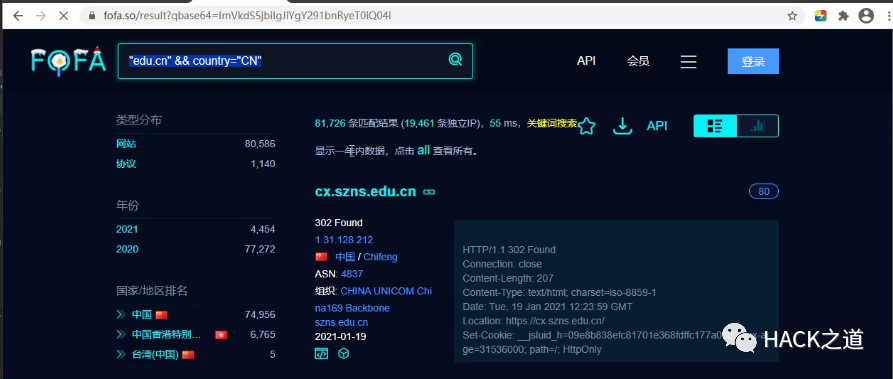Switch to list view toggle
This screenshot has width=893, height=379.
coord(715,126)
